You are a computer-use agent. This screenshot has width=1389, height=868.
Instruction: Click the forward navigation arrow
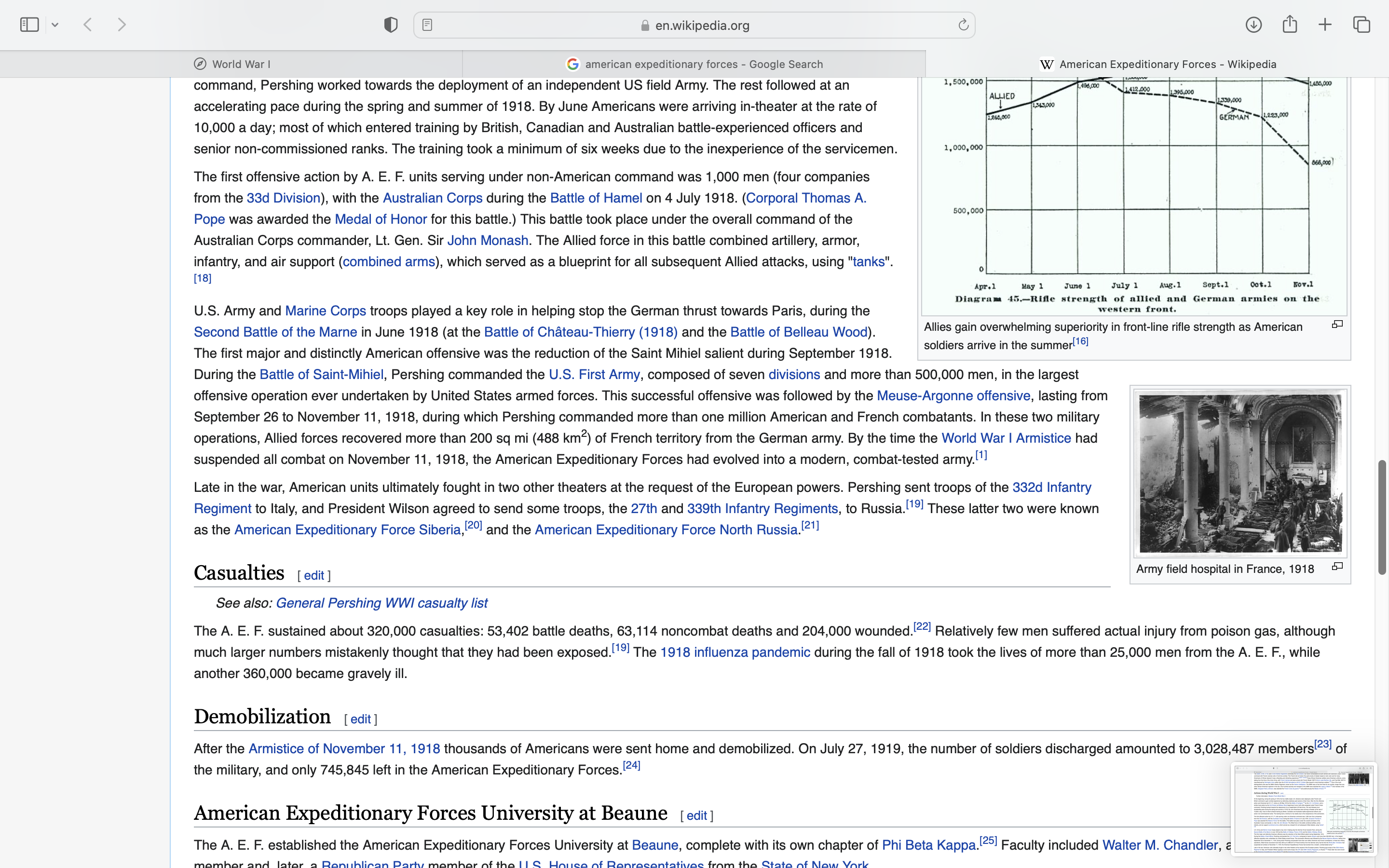click(122, 25)
